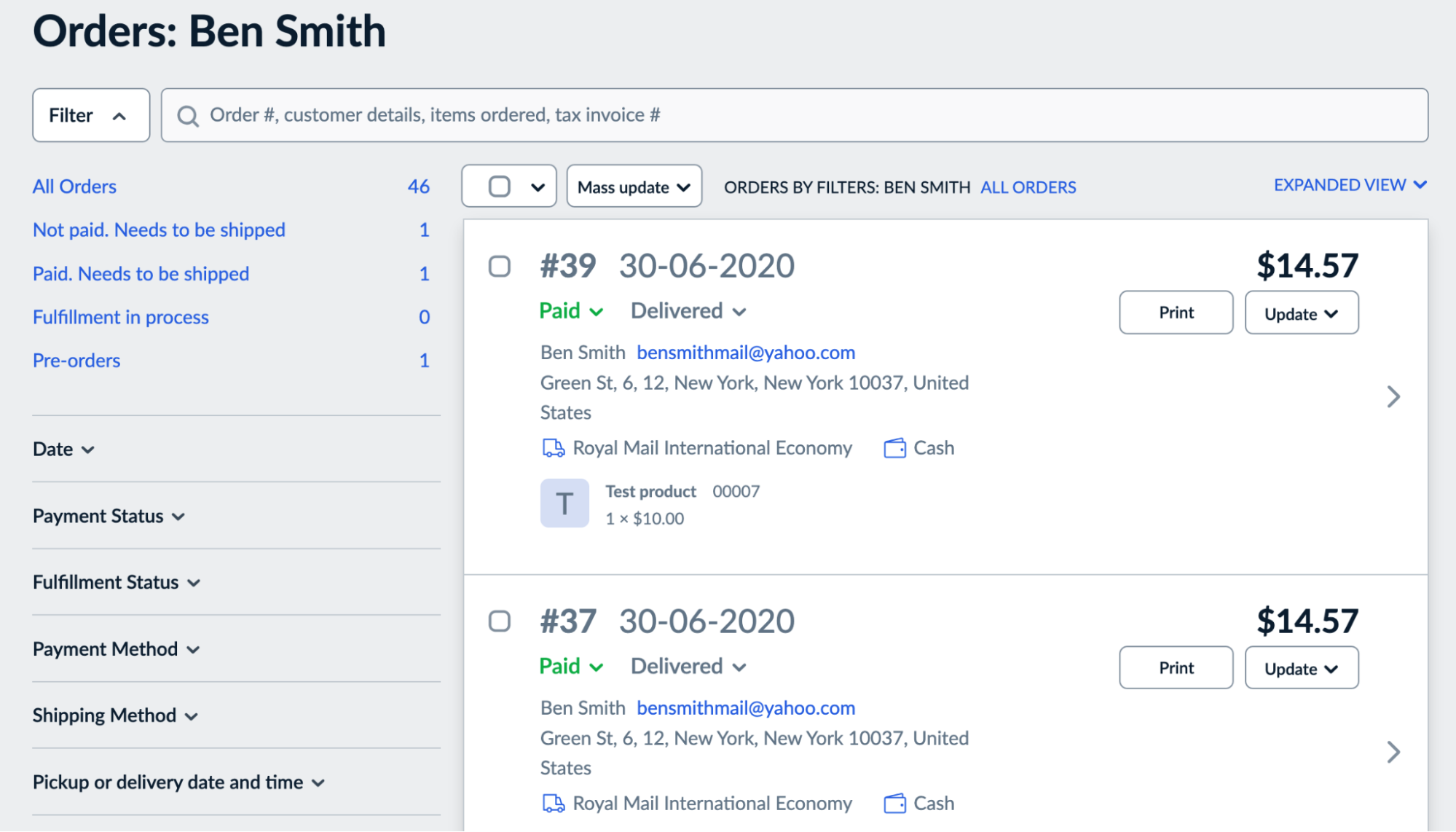Select the Not paid. Needs to be shipped filter
Screen dimensions: 1456x832
point(159,229)
